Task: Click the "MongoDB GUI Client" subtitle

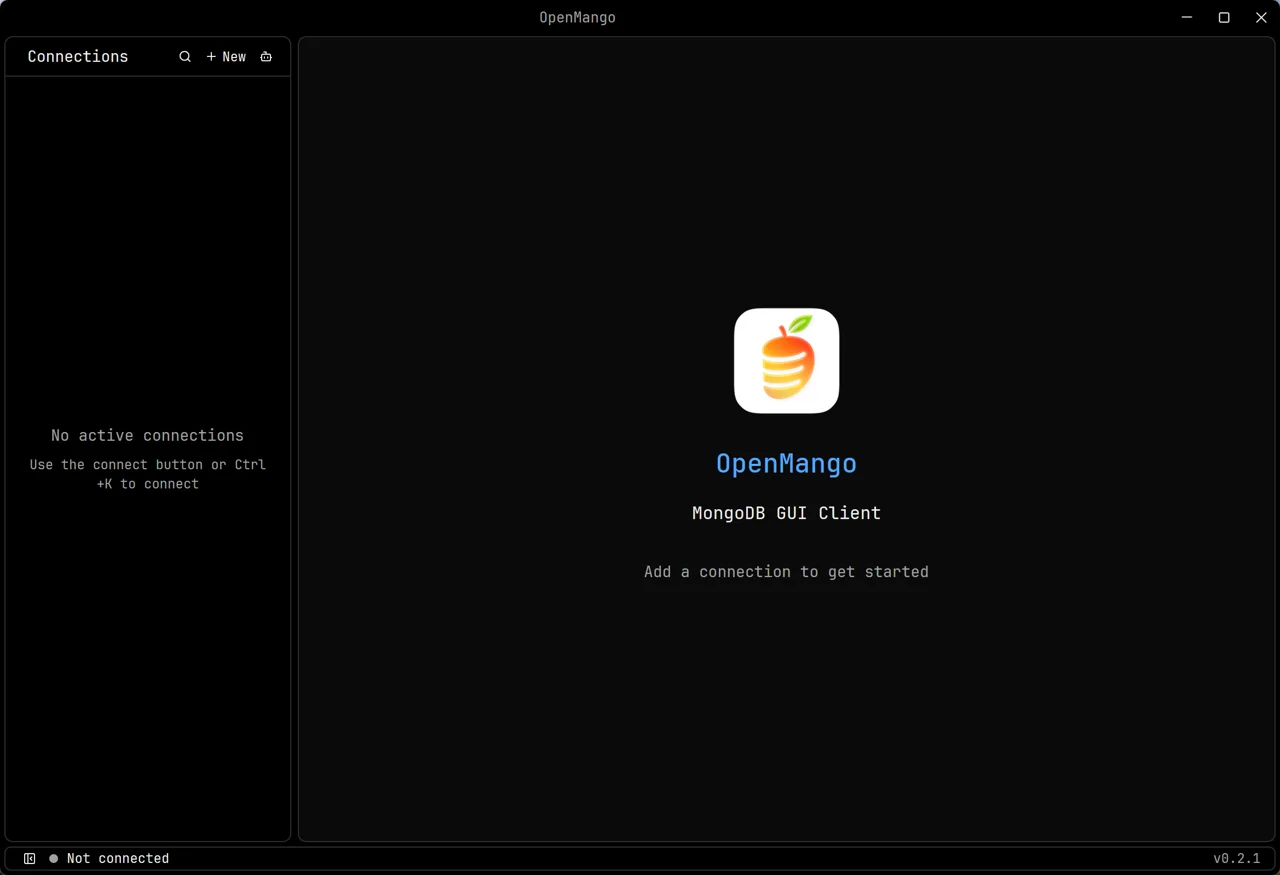Action: tap(787, 514)
